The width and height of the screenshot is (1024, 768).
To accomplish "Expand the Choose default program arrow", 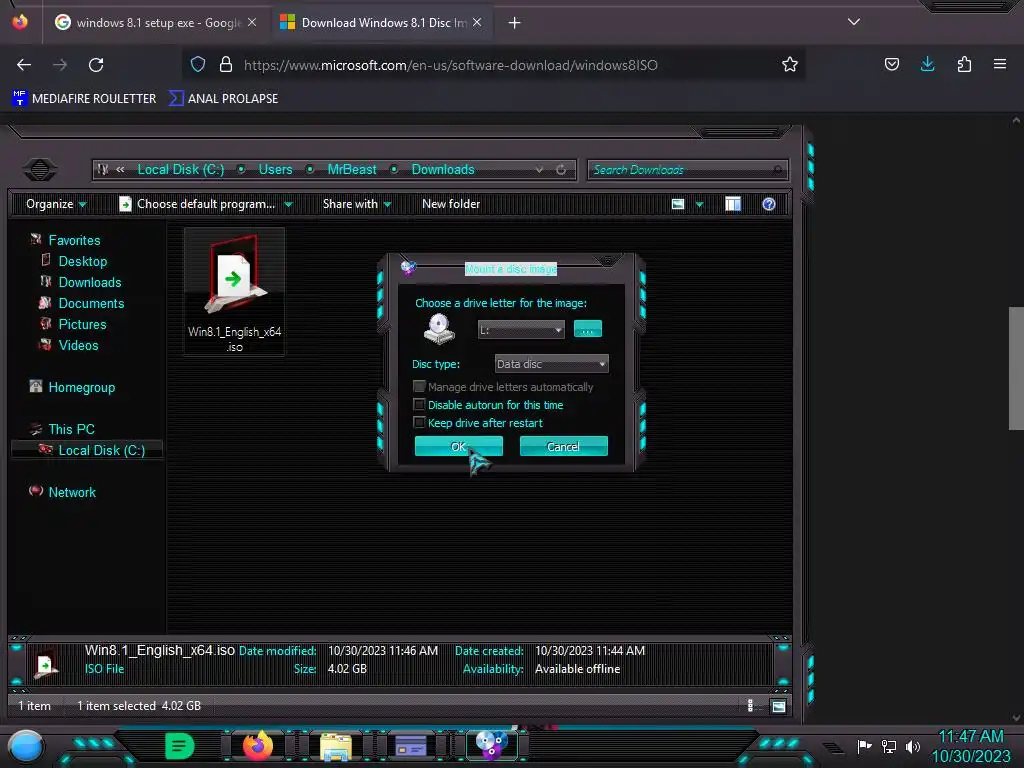I will pos(288,204).
